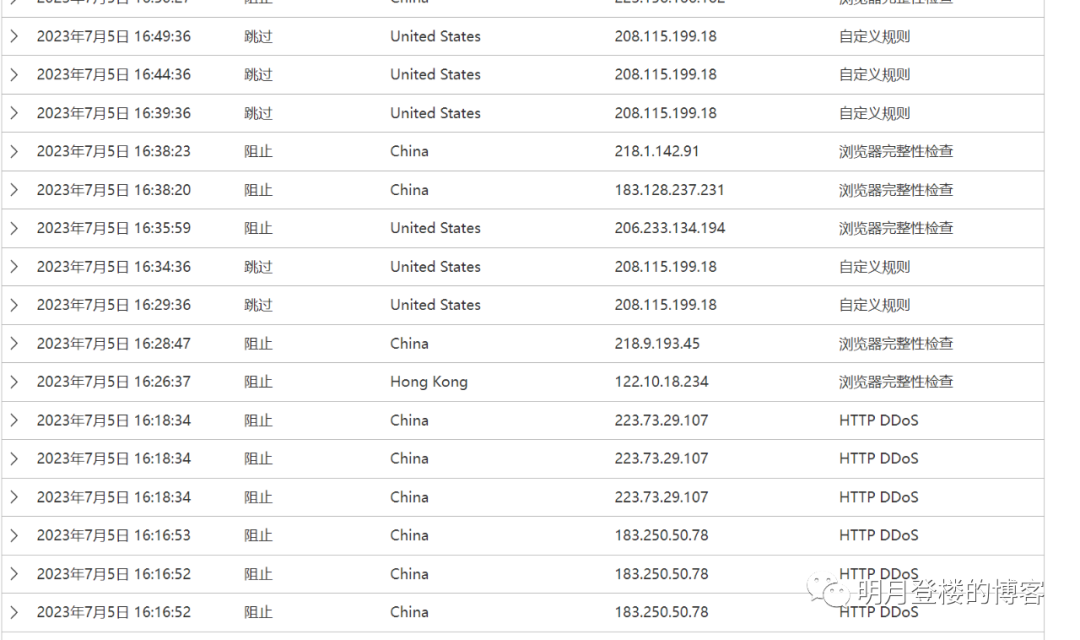
Task: Click the 阻止 action at 16:18:34
Action: click(x=258, y=420)
